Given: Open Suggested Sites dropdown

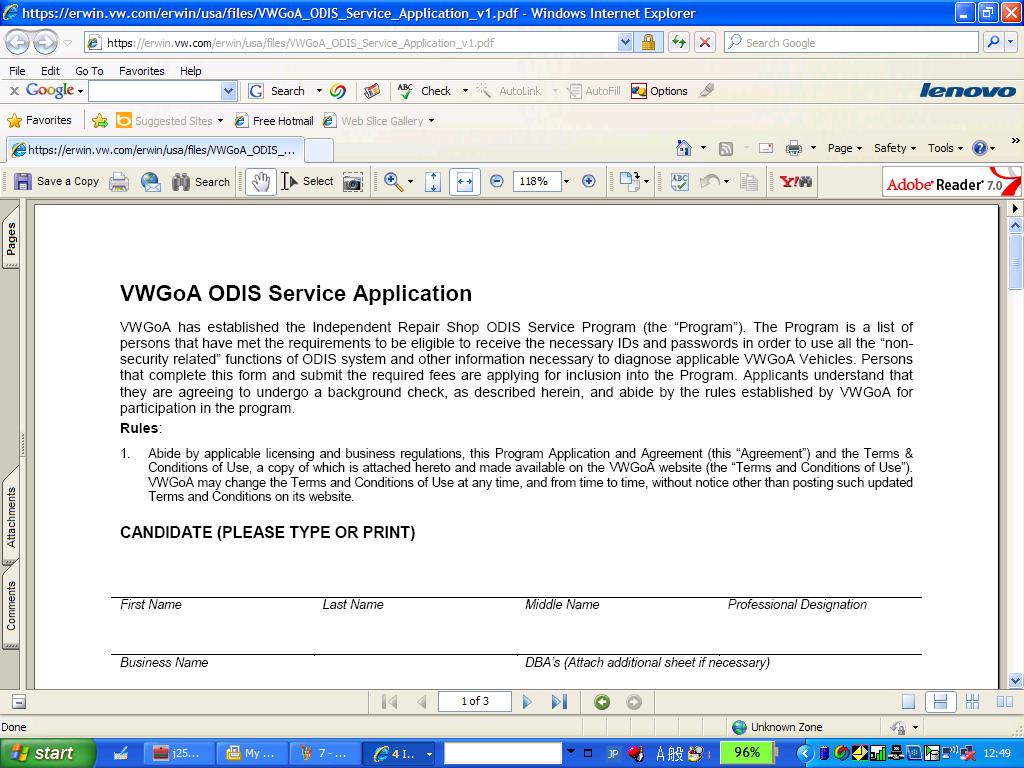Looking at the screenshot, I should pyautogui.click(x=220, y=121).
